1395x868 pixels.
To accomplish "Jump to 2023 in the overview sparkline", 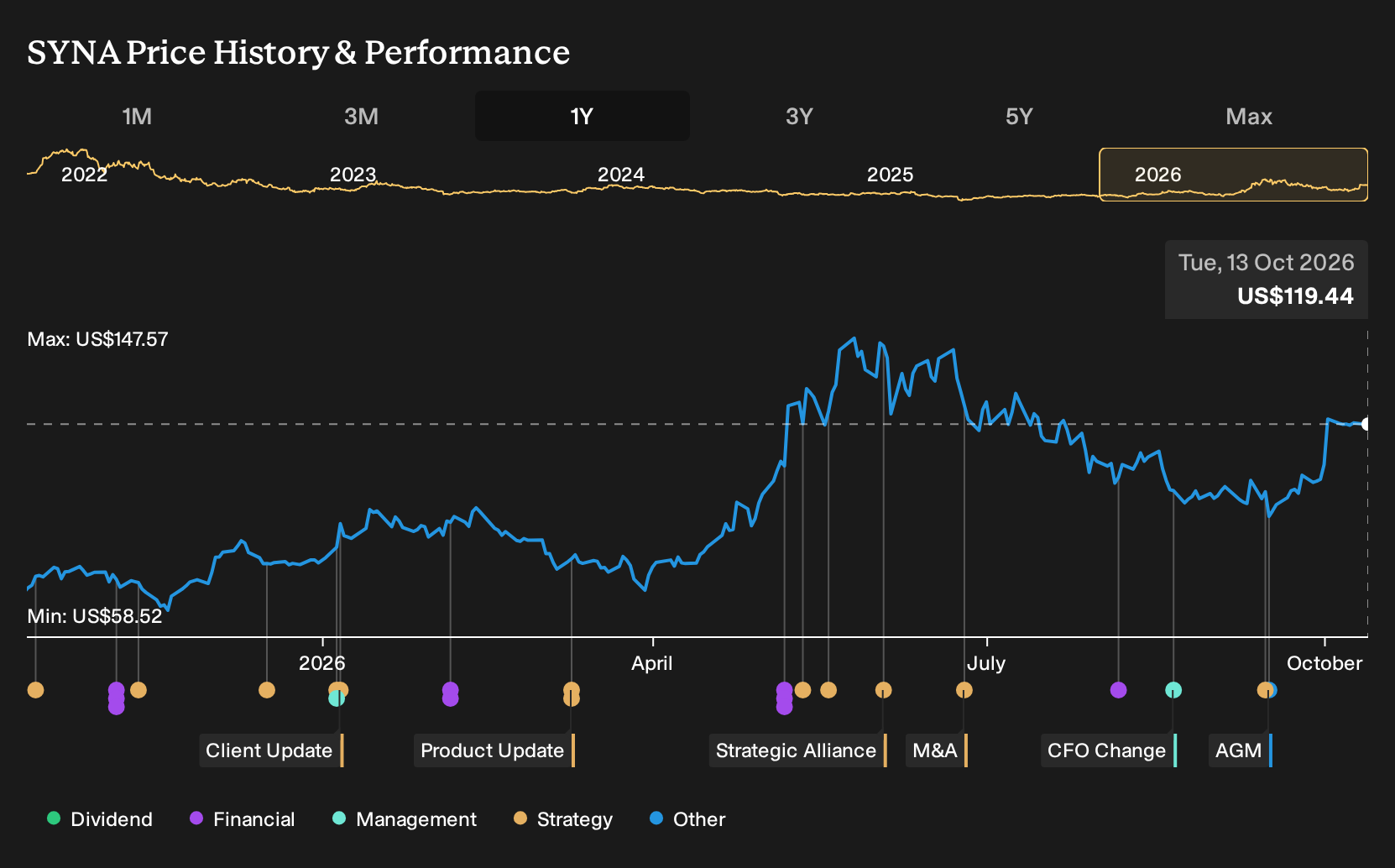I will click(353, 175).
